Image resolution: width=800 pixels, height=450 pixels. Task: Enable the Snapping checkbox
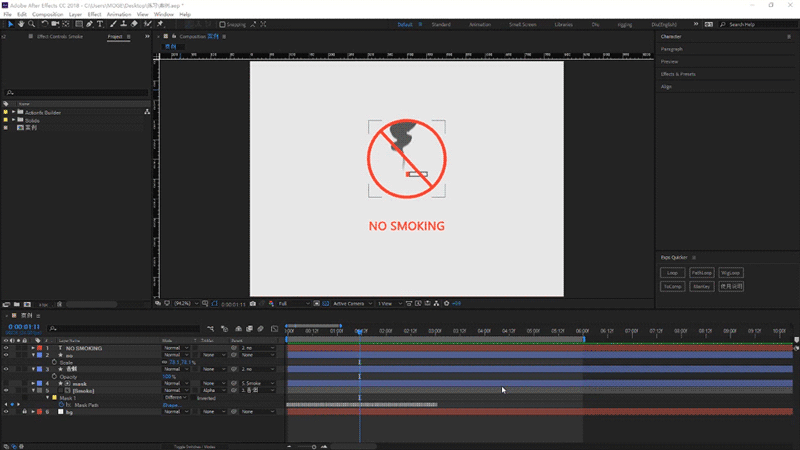click(x=222, y=24)
